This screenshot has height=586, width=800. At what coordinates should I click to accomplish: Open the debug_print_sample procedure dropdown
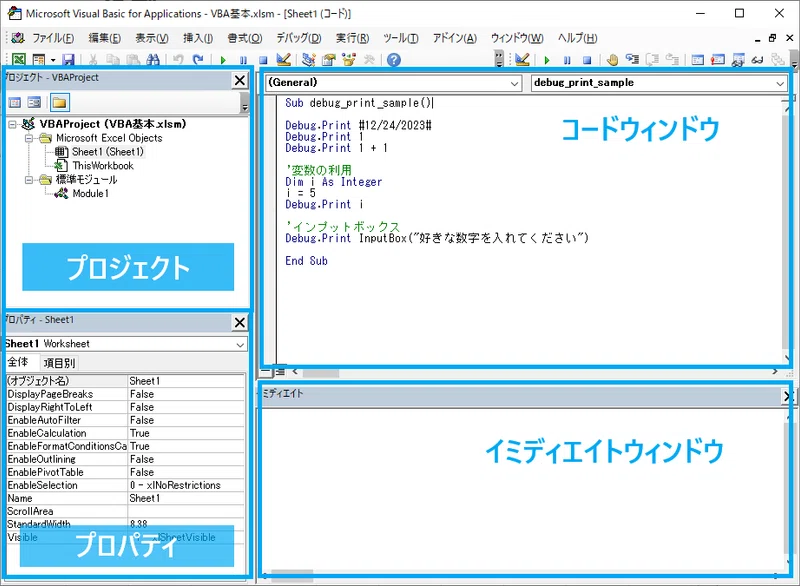(x=780, y=83)
